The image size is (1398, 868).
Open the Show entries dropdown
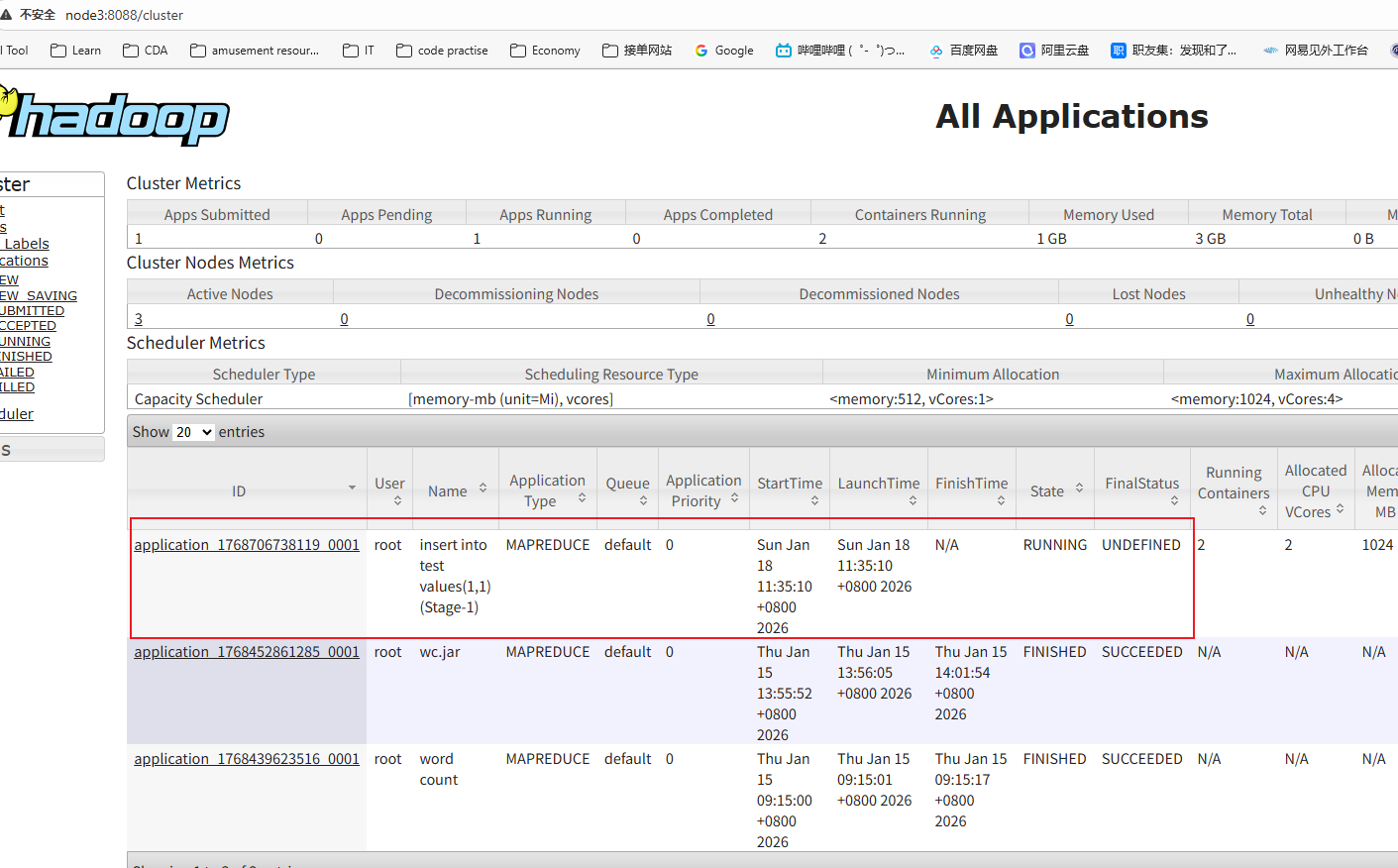coord(193,432)
